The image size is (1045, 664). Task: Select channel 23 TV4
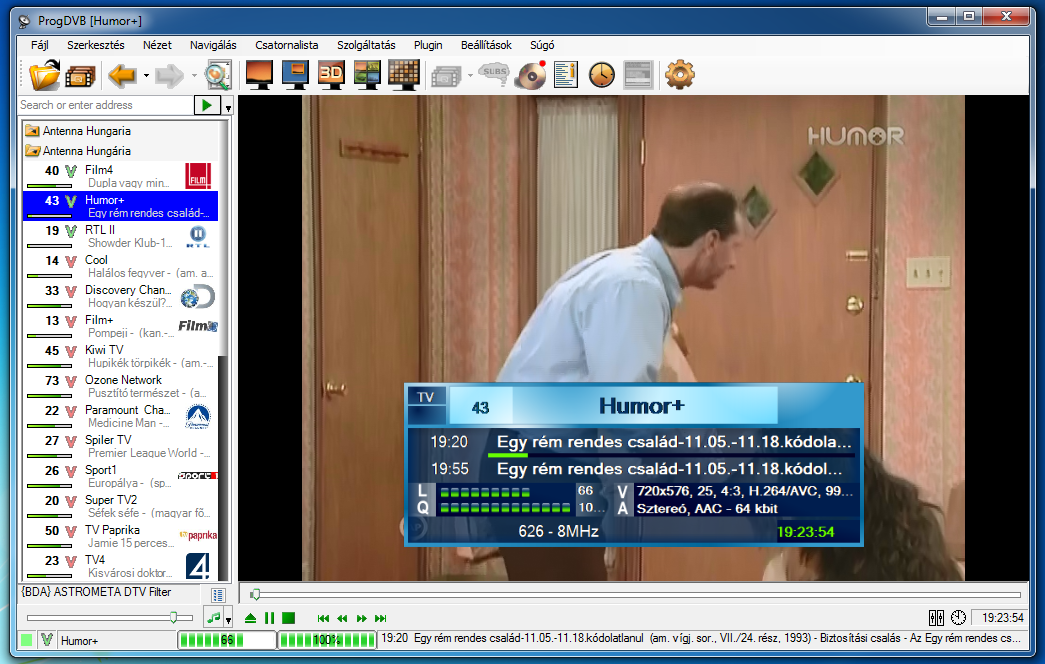pos(120,566)
